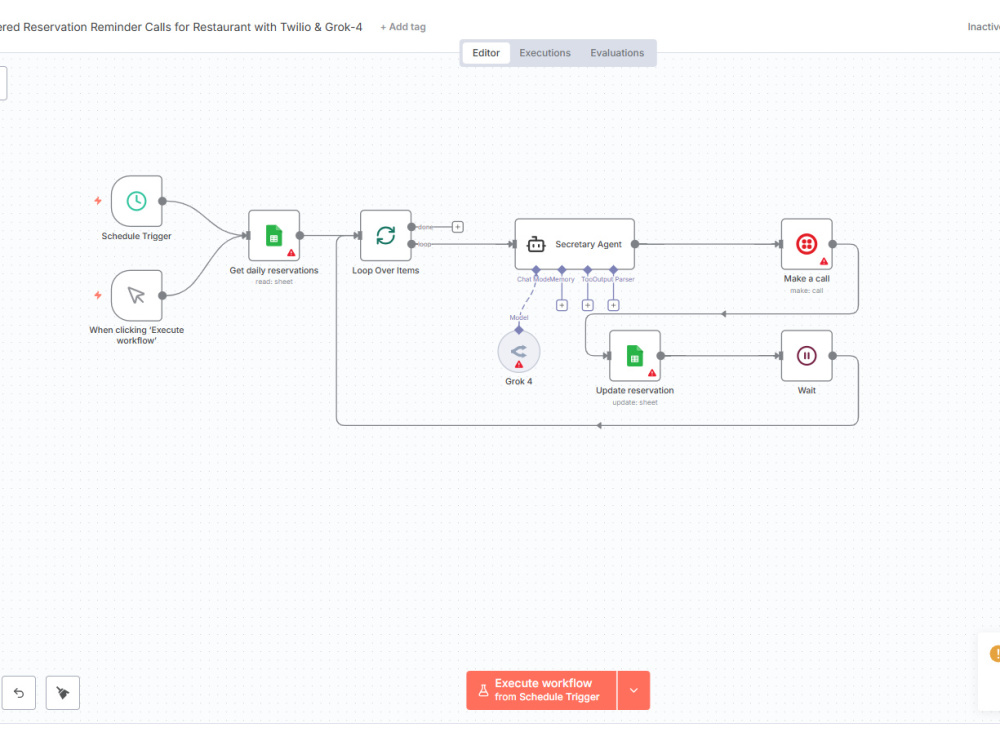
Task: Click the 'Make a call' label
Action: (806, 279)
